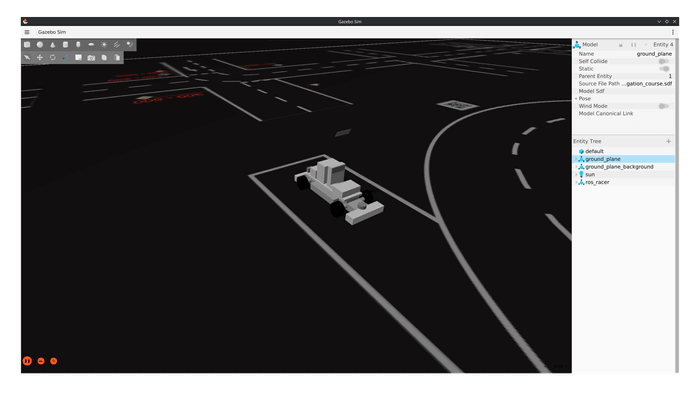The image size is (700, 398).
Task: Add a point light to scene
Action: [x=104, y=45]
